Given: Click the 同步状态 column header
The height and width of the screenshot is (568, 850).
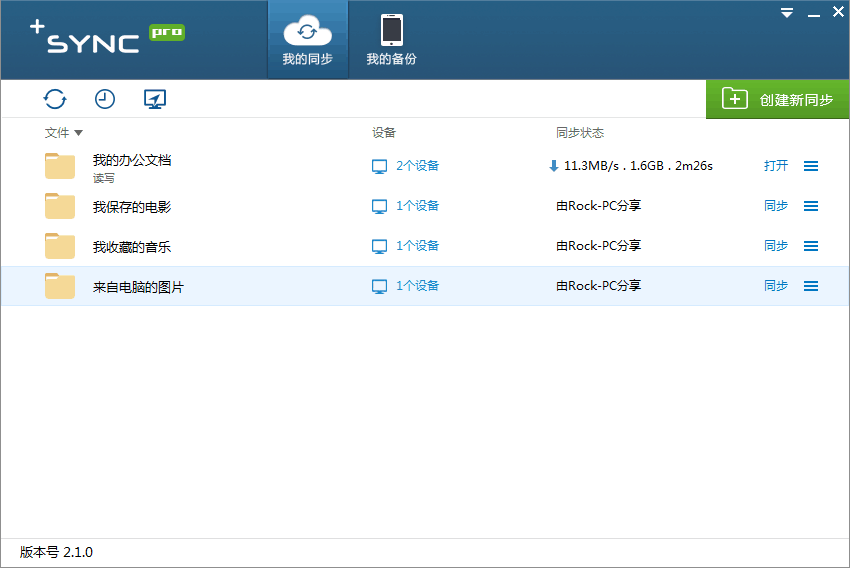Looking at the screenshot, I should 580,133.
